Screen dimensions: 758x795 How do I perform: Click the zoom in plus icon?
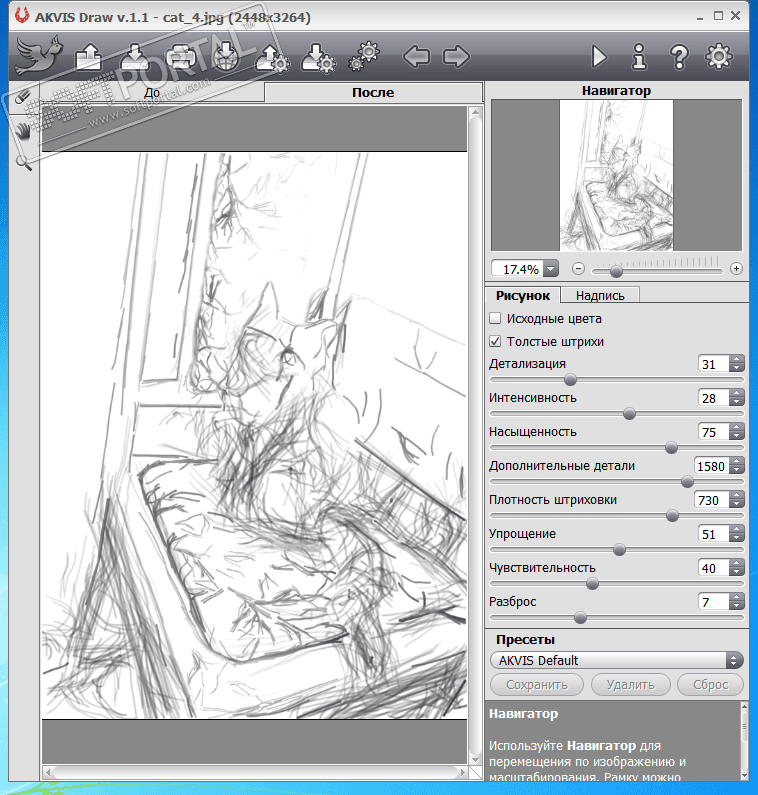pyautogui.click(x=736, y=269)
